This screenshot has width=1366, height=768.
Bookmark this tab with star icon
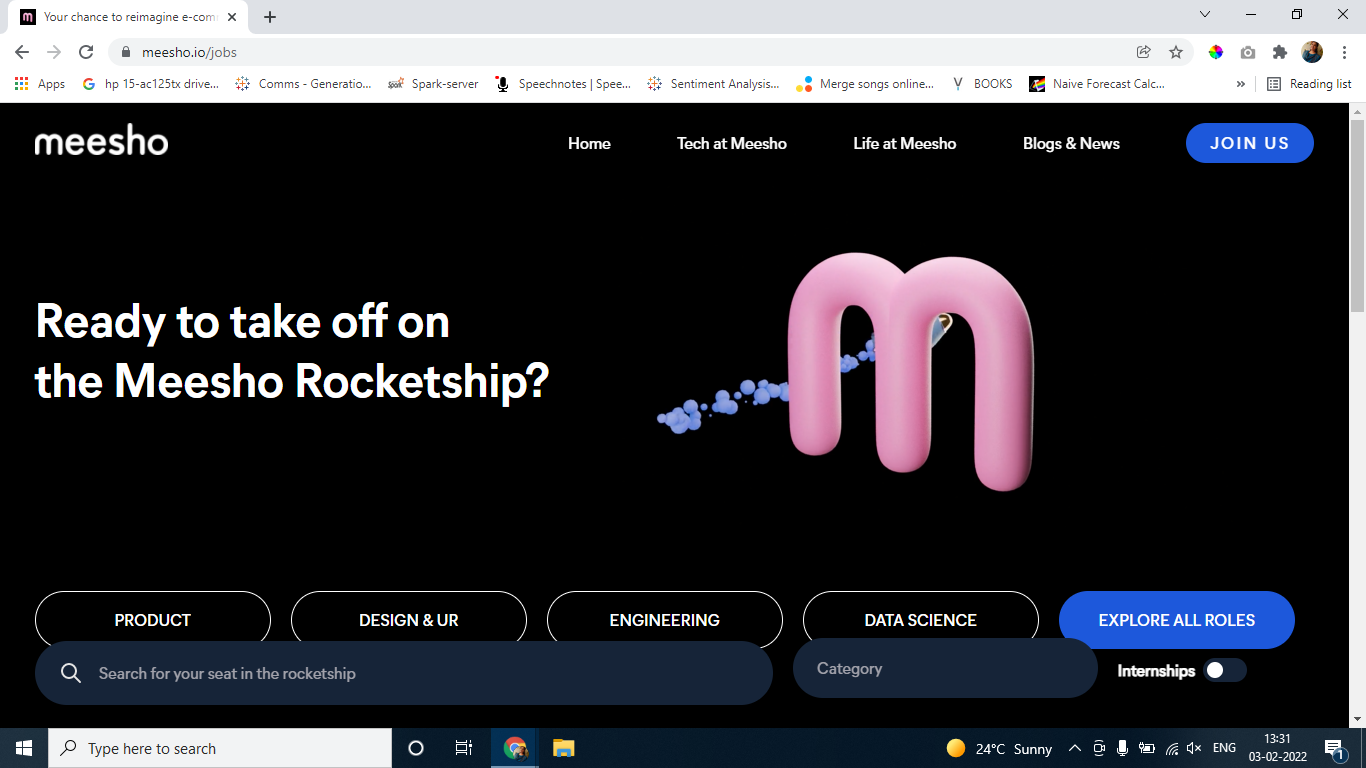point(1176,52)
